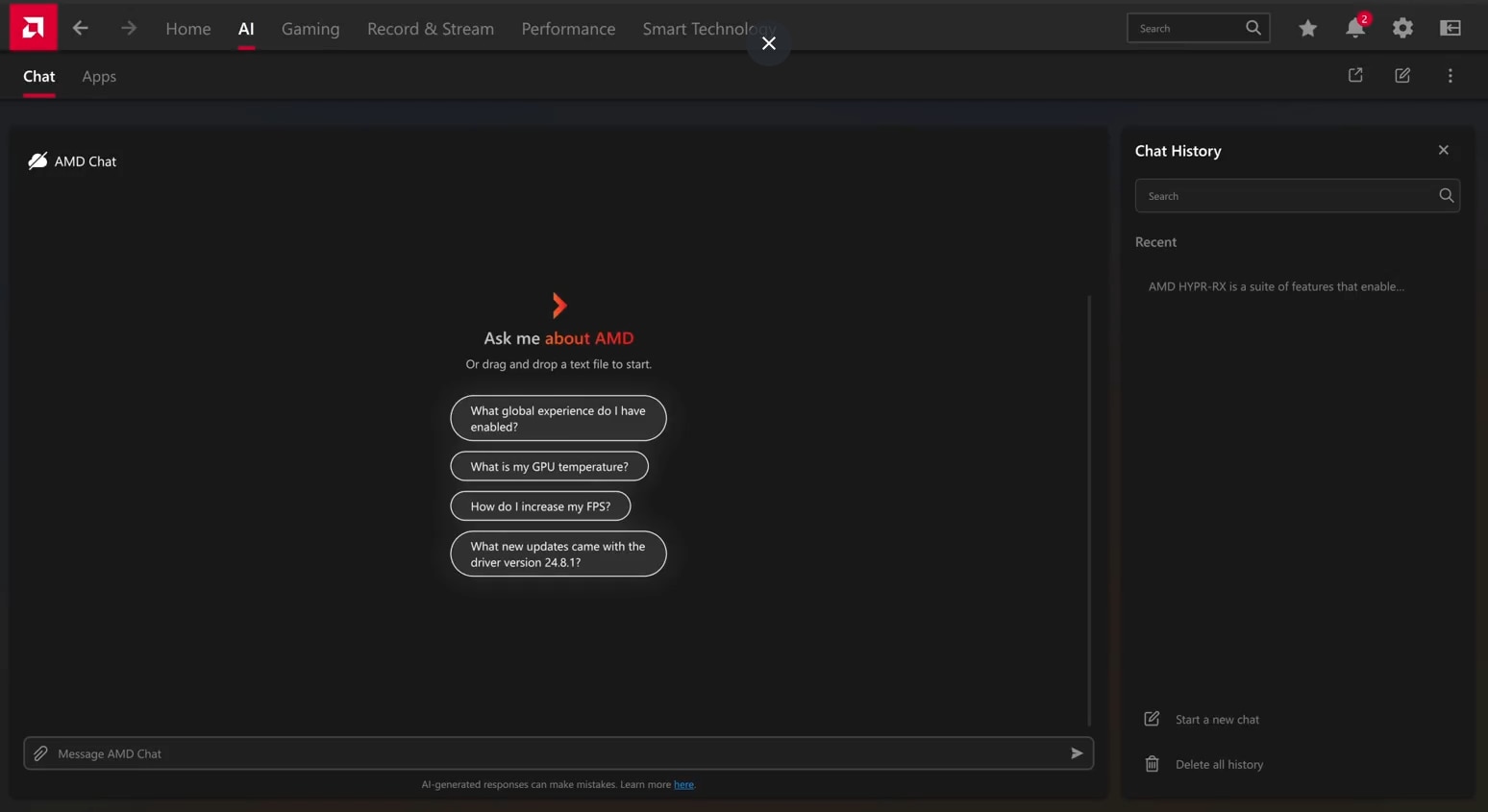
Task: Click the Chat History search magnifier
Action: tap(1446, 195)
